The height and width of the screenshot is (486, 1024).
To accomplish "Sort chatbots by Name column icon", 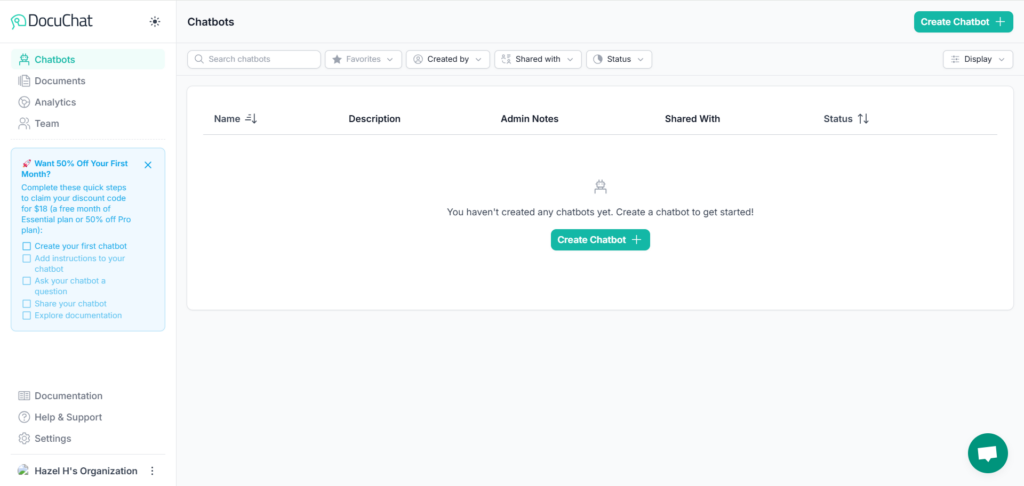I will click(x=251, y=119).
